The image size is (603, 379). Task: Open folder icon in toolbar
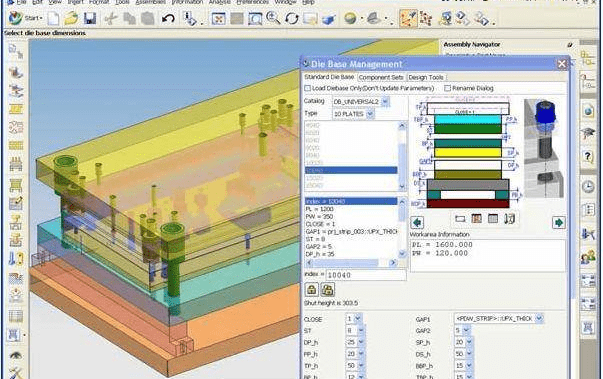tap(71, 18)
